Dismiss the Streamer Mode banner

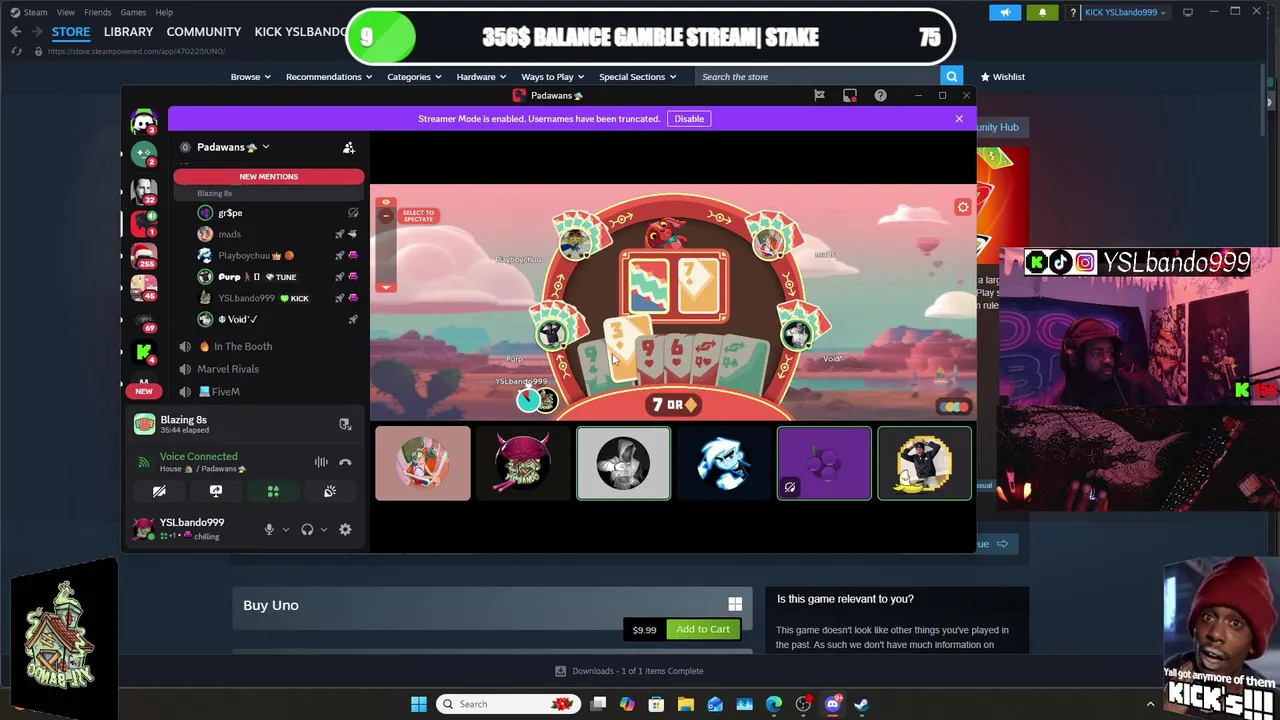959,119
